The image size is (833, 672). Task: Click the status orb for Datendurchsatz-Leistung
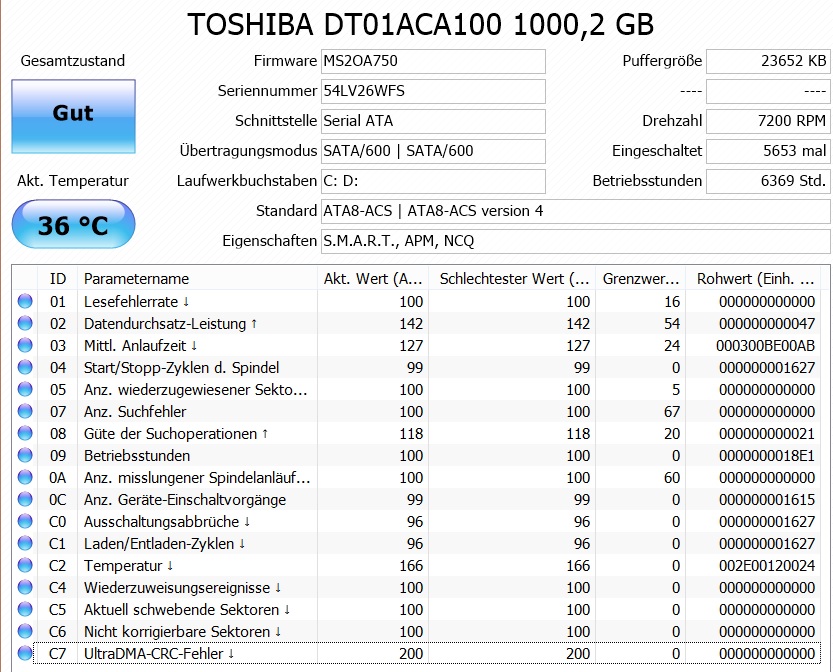[25, 323]
